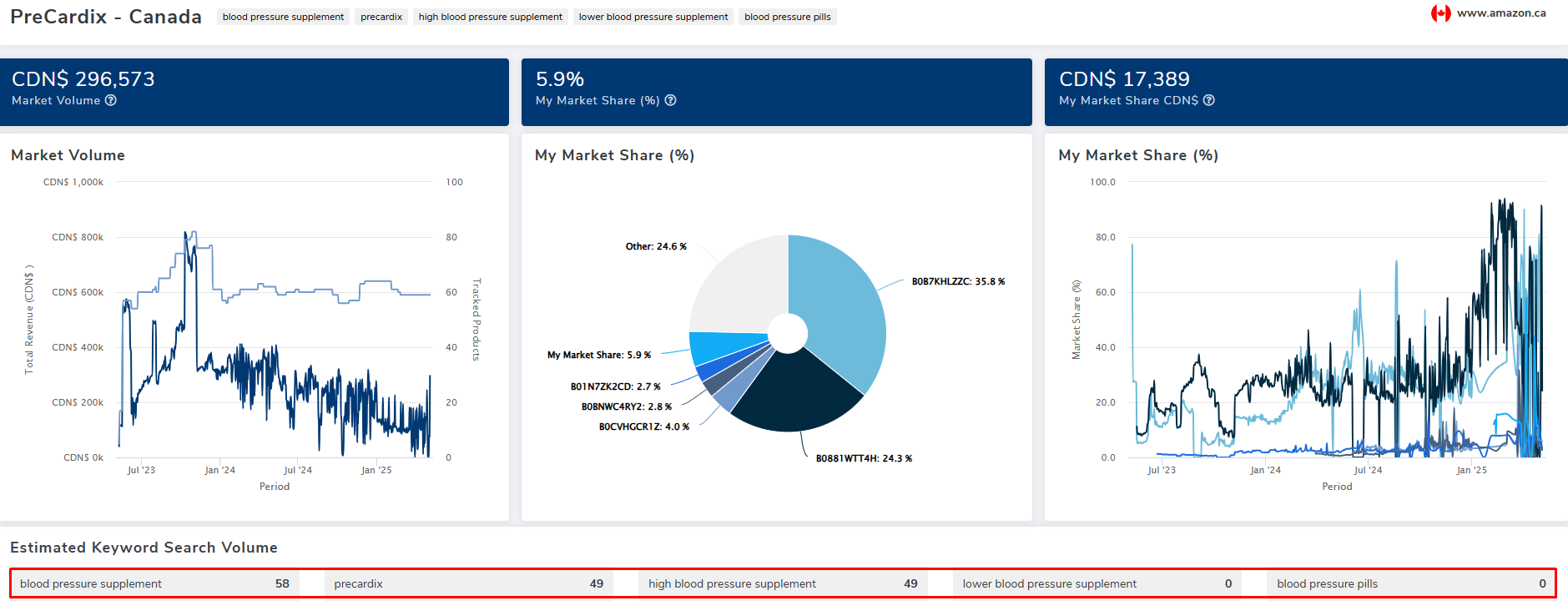Click help icon beside My Market Share CDN$
Image resolution: width=1568 pixels, height=616 pixels.
tap(1208, 100)
